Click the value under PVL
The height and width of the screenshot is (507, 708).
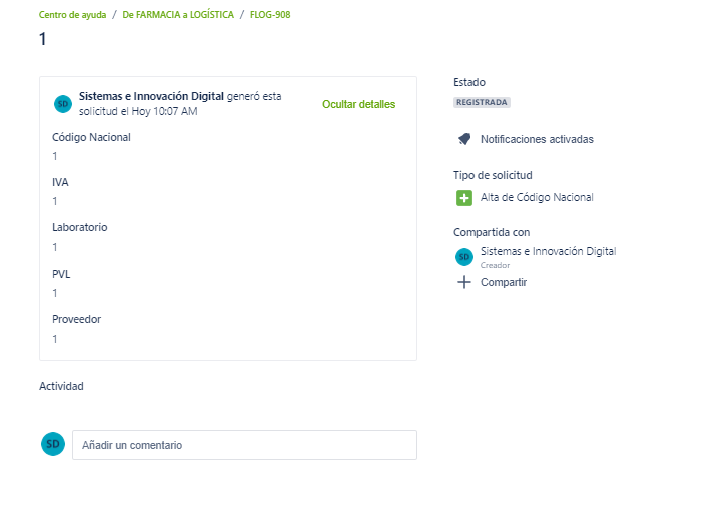(55, 293)
